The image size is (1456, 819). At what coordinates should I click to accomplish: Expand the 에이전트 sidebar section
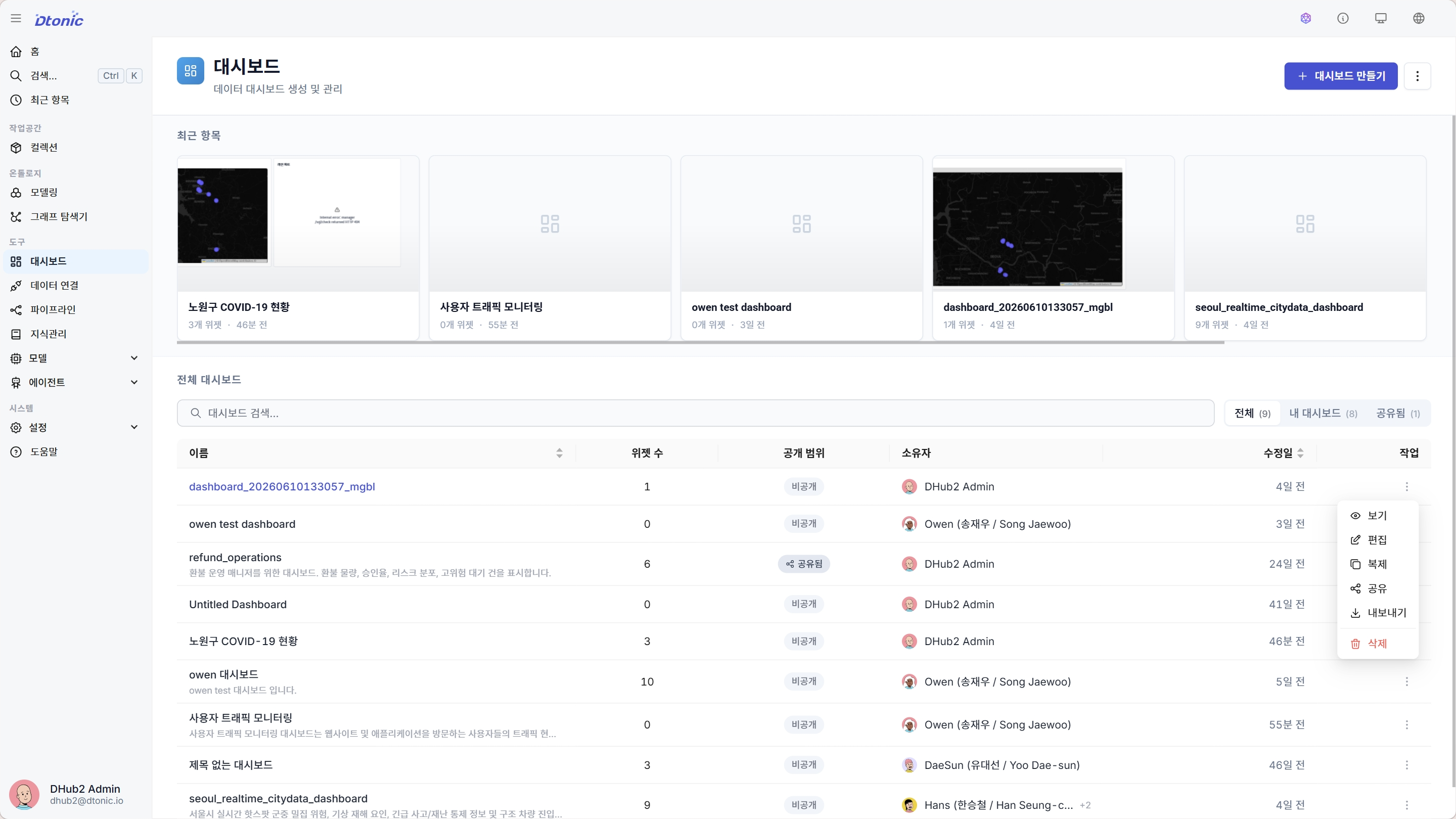pyautogui.click(x=76, y=383)
